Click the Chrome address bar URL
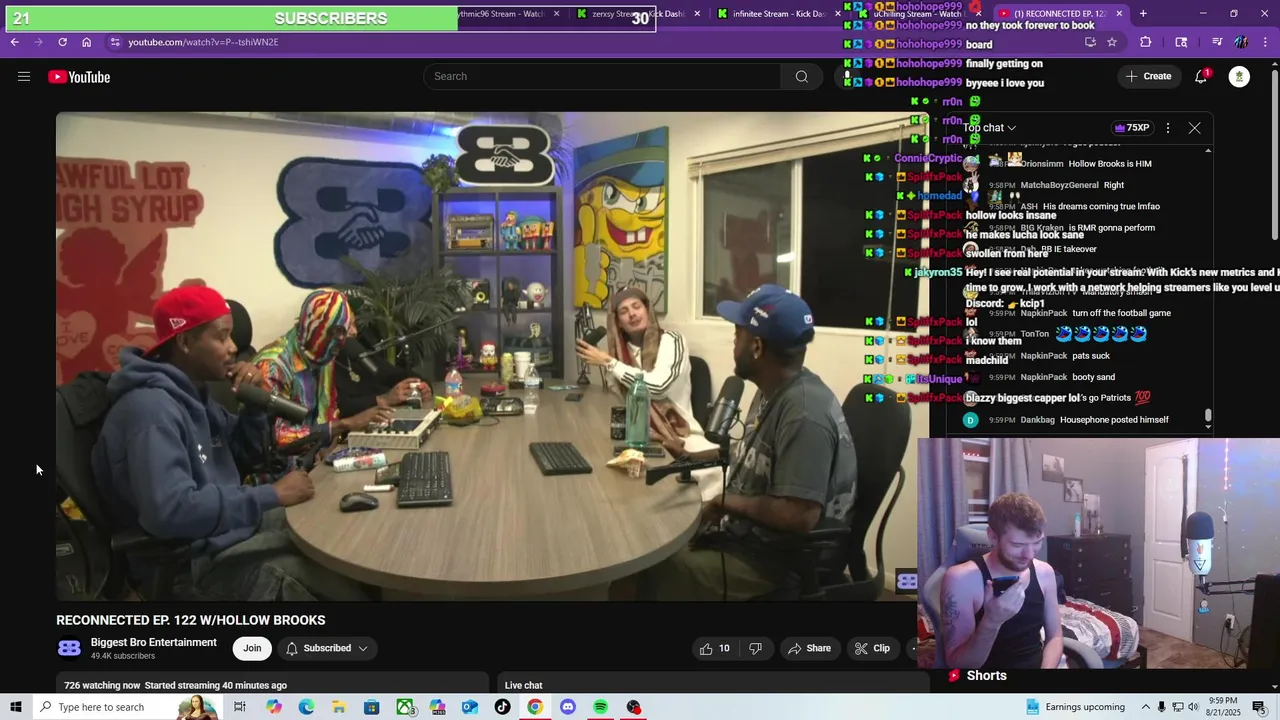Screen dimensions: 1280x720 [x=203, y=42]
